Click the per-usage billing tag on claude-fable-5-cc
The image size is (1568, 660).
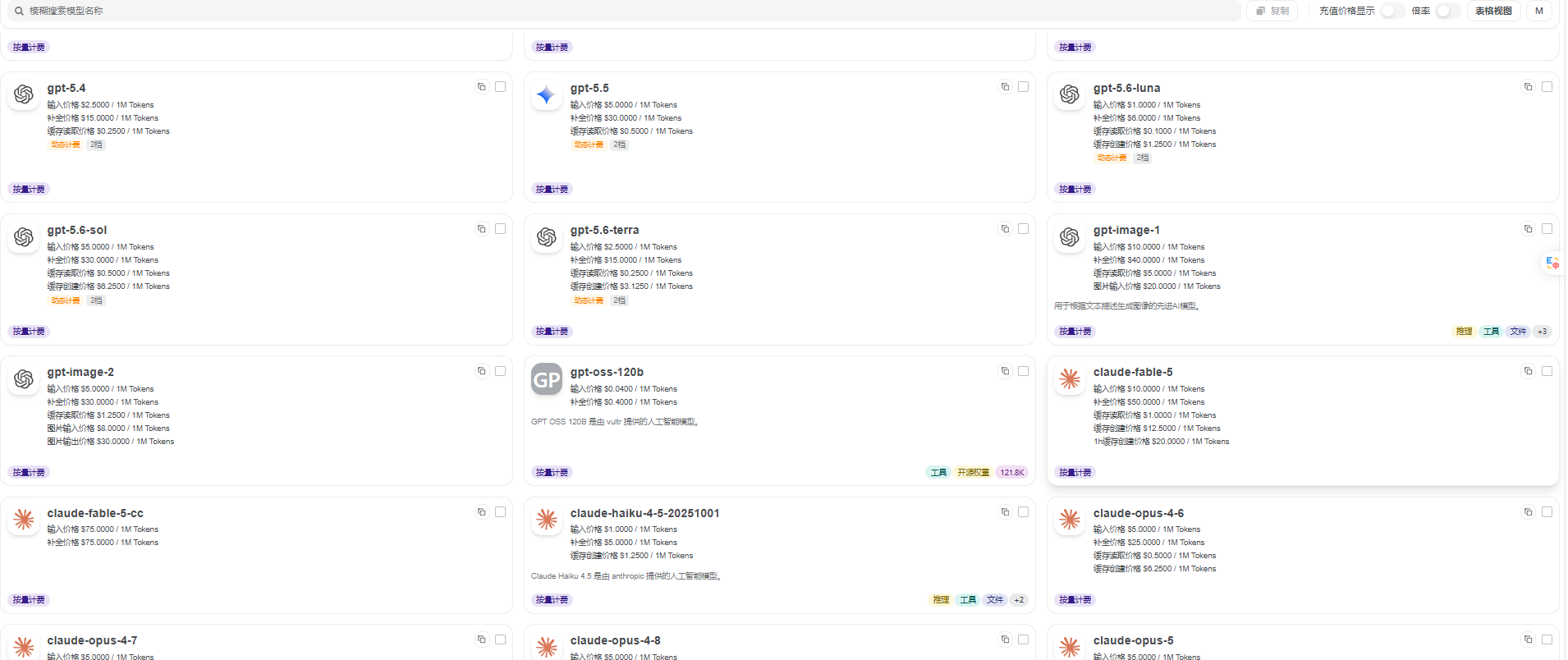pos(29,600)
